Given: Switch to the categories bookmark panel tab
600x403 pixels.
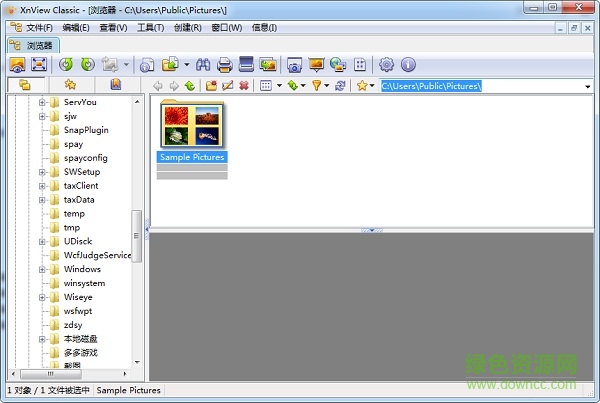Looking at the screenshot, I should (116, 85).
